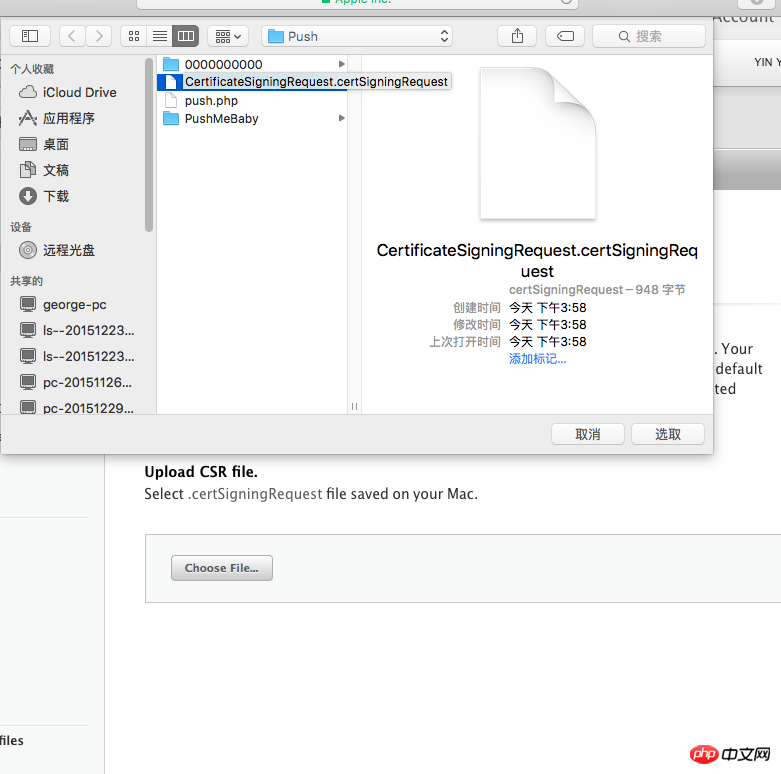
Task: Click the sidebar scrollbar
Action: tap(148, 145)
